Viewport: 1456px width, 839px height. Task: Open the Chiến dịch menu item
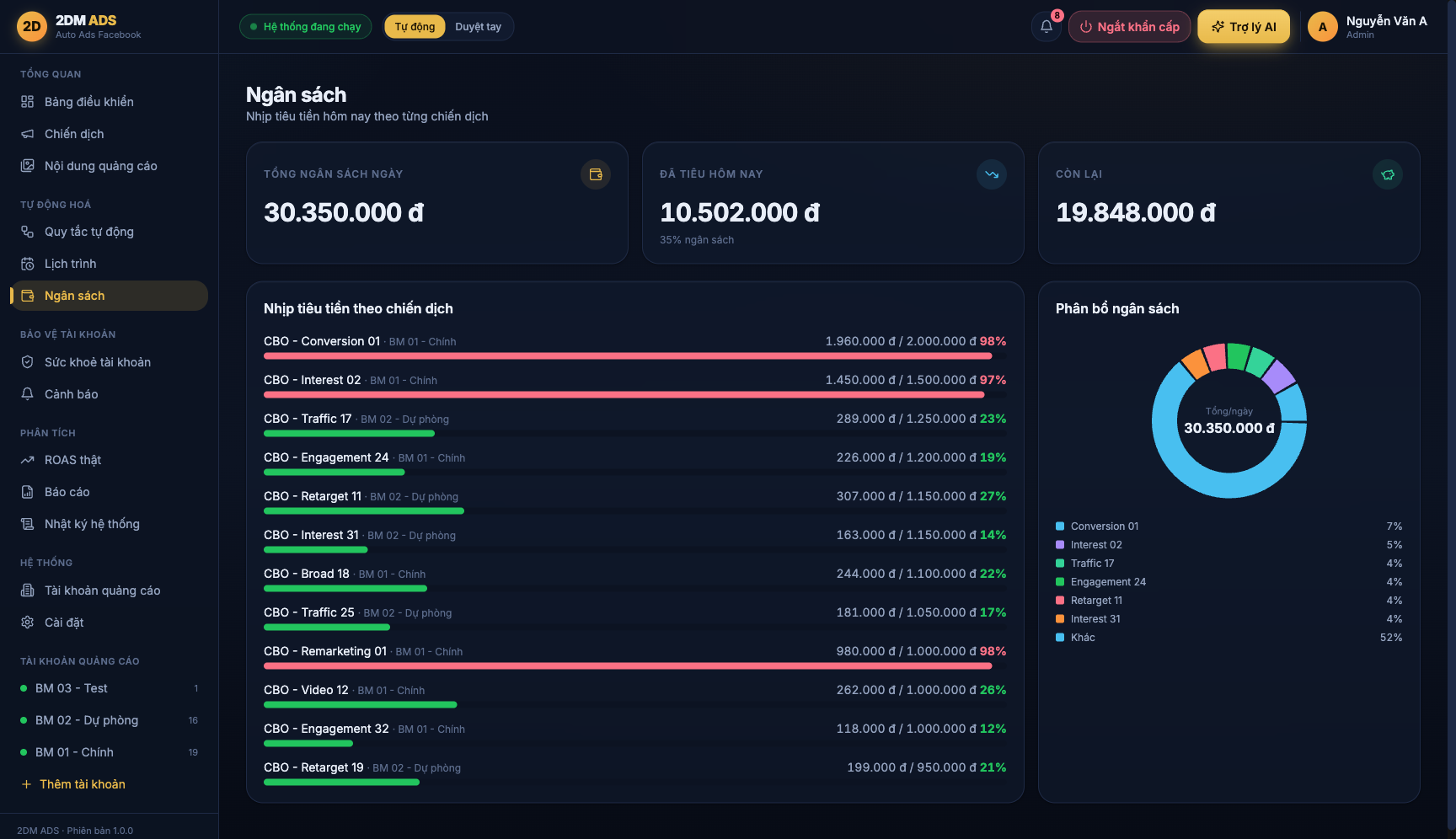coord(109,134)
